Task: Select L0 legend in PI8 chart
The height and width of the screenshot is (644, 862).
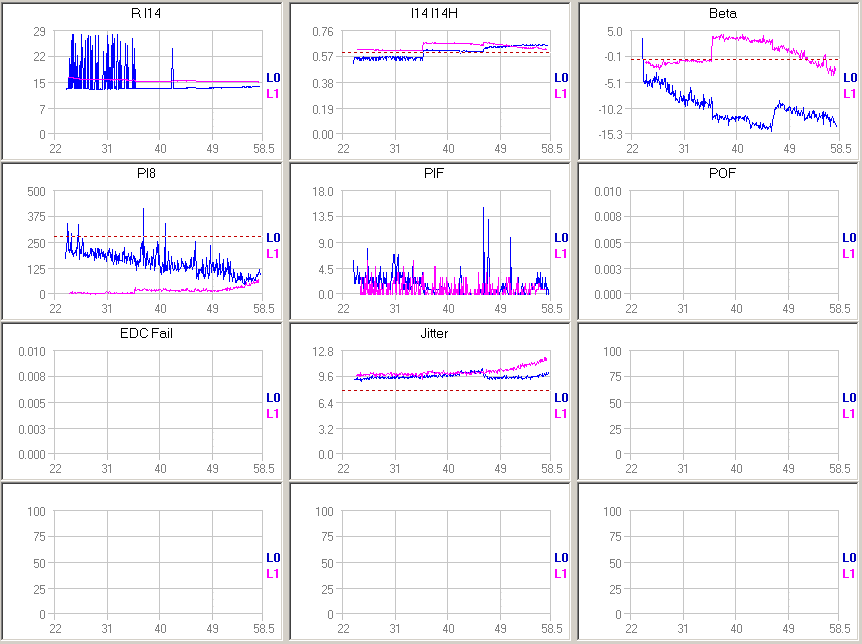Action: click(273, 237)
